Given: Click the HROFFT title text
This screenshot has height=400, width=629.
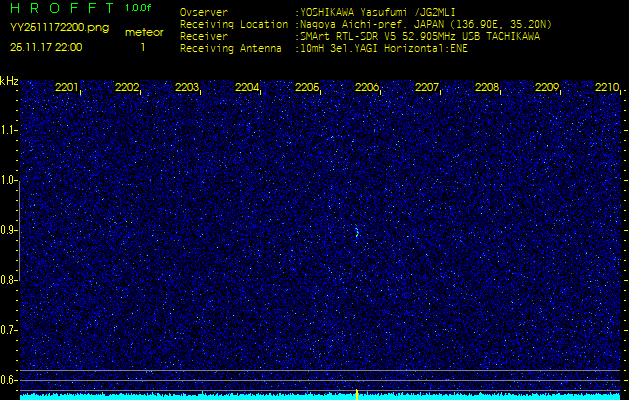Looking at the screenshot, I should click(62, 8).
